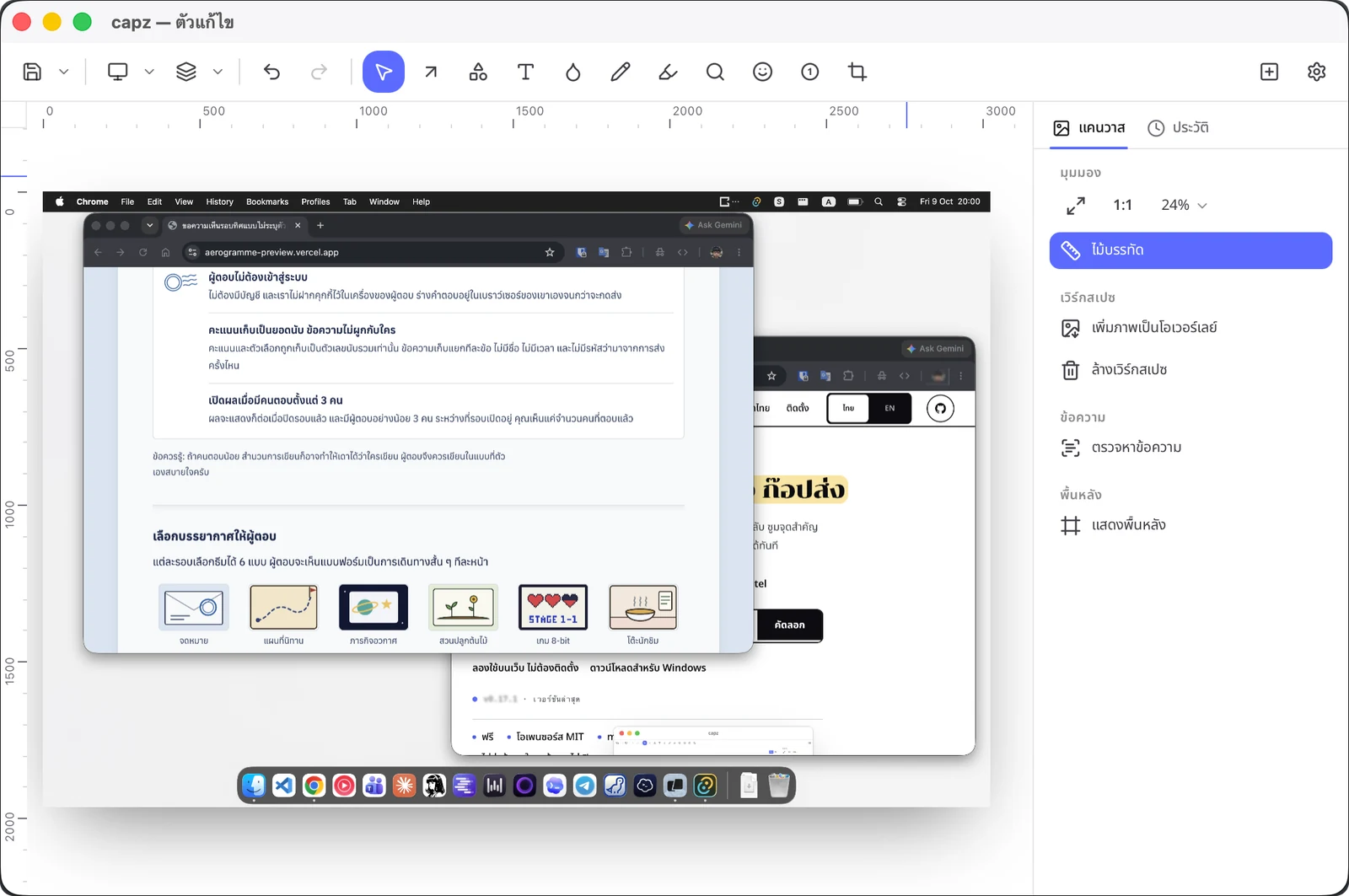Toggle แสดงพื้นหลัง background display
The width and height of the screenshot is (1349, 896).
(1190, 525)
